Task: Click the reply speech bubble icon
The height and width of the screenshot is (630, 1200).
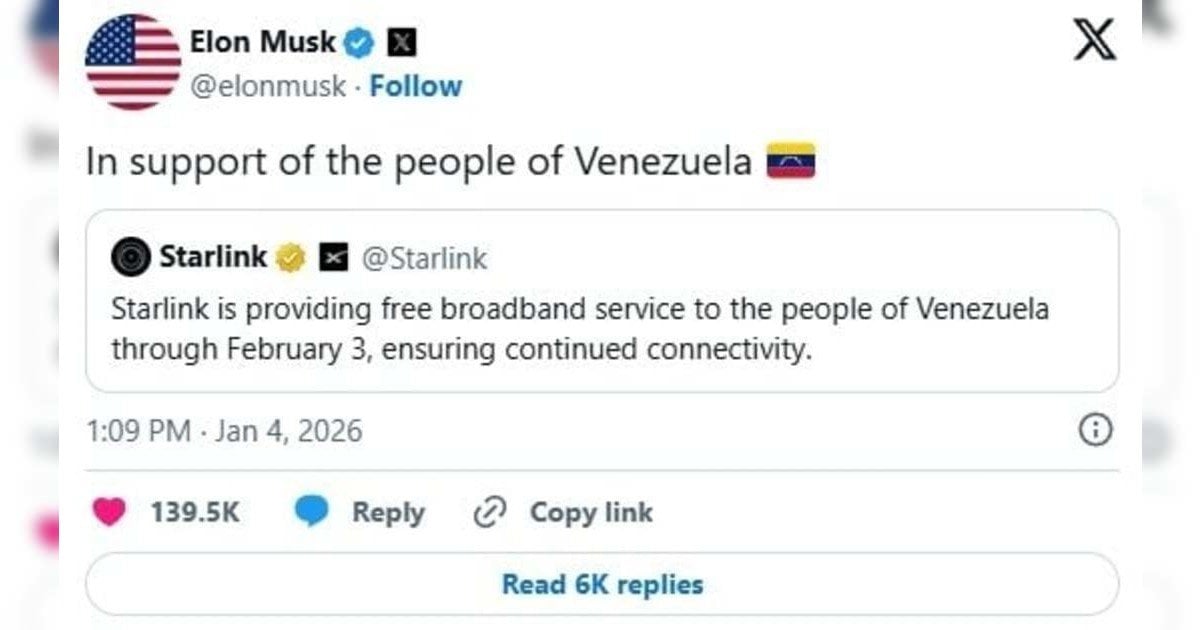Action: pos(311,512)
